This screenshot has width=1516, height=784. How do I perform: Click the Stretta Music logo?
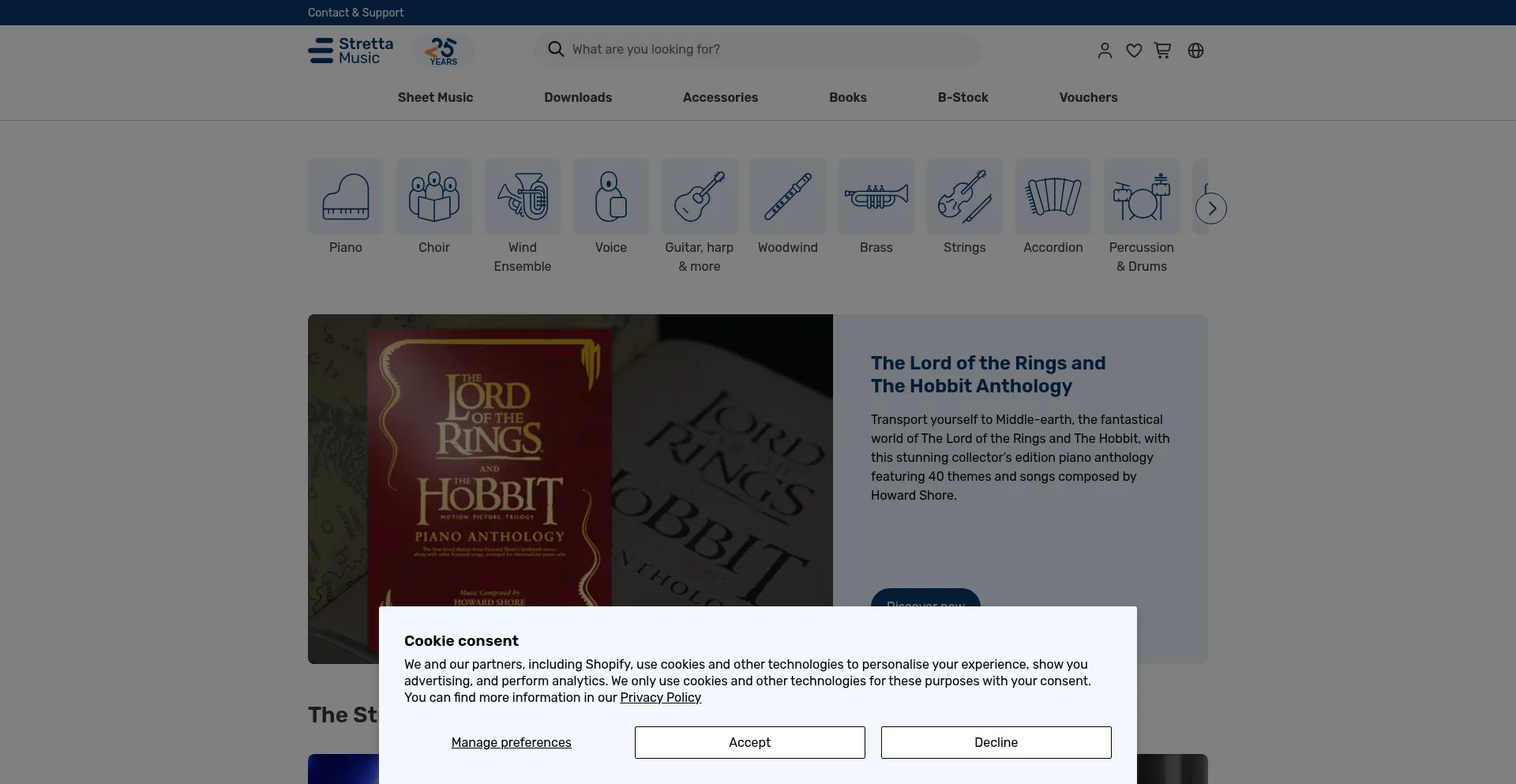click(x=351, y=51)
